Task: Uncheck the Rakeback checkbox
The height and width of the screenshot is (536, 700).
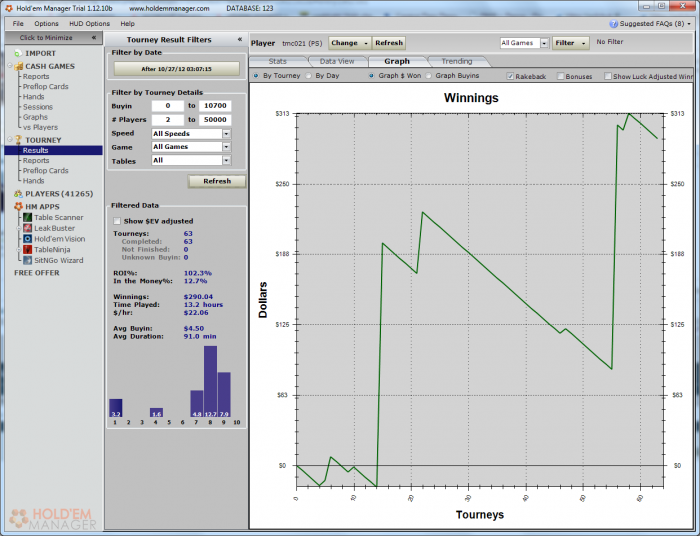Action: tap(510, 76)
